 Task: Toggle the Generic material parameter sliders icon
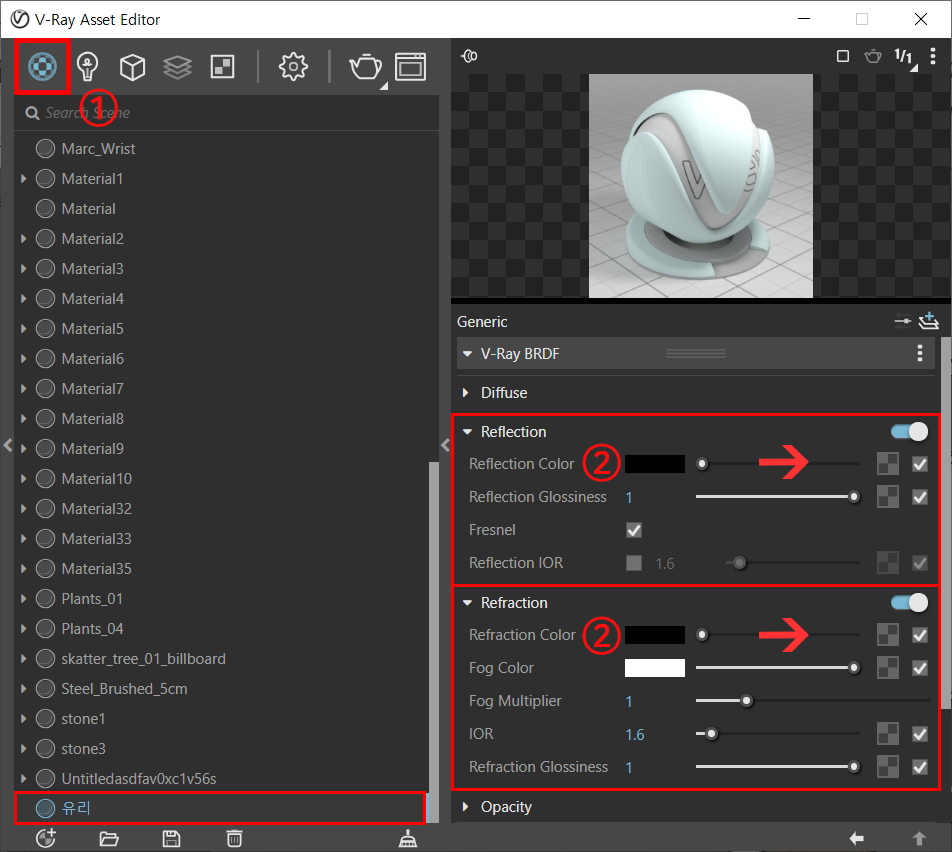(x=903, y=321)
